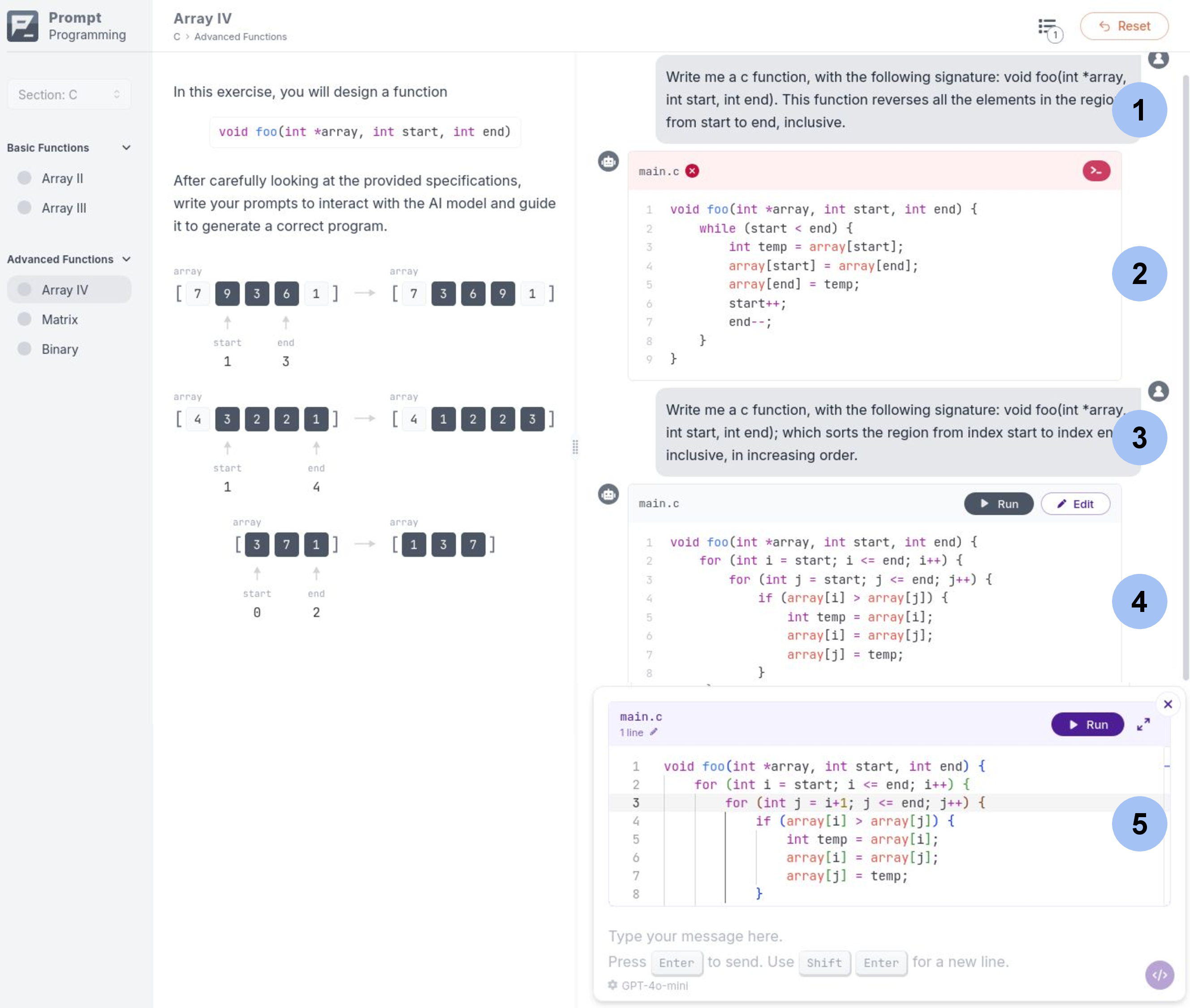Edit the second generated main.c code
The height and width of the screenshot is (1008, 1190).
pos(1075,504)
